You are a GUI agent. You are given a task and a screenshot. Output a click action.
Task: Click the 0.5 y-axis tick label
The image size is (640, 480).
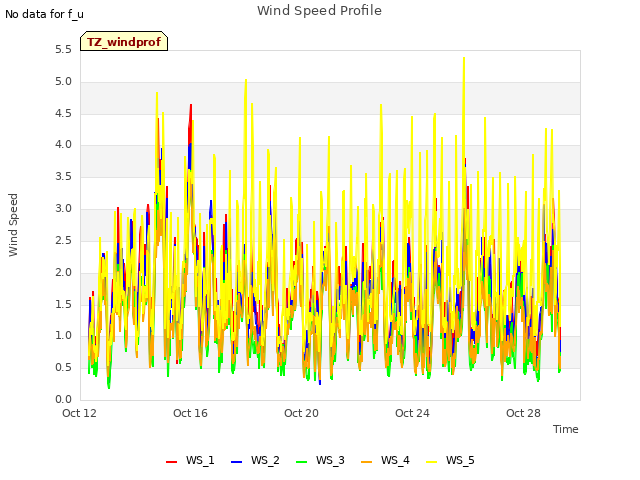coord(63,367)
